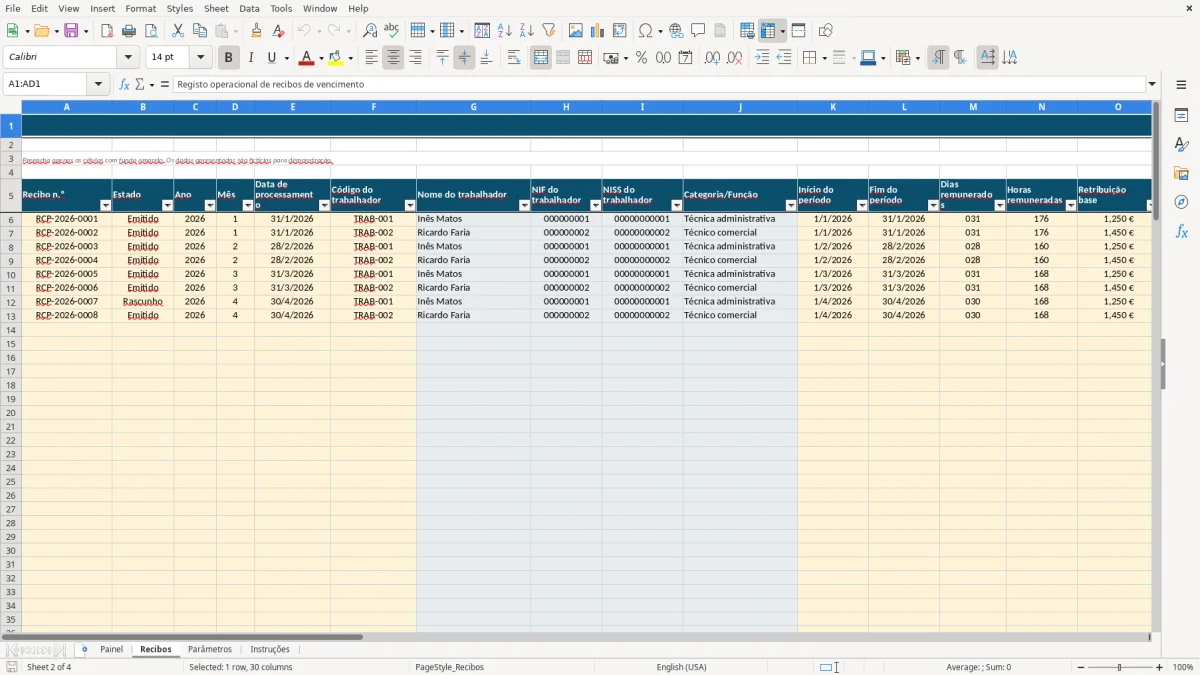Switch to the Instruções sheet tab
This screenshot has height=675, width=1200.
click(x=270, y=650)
